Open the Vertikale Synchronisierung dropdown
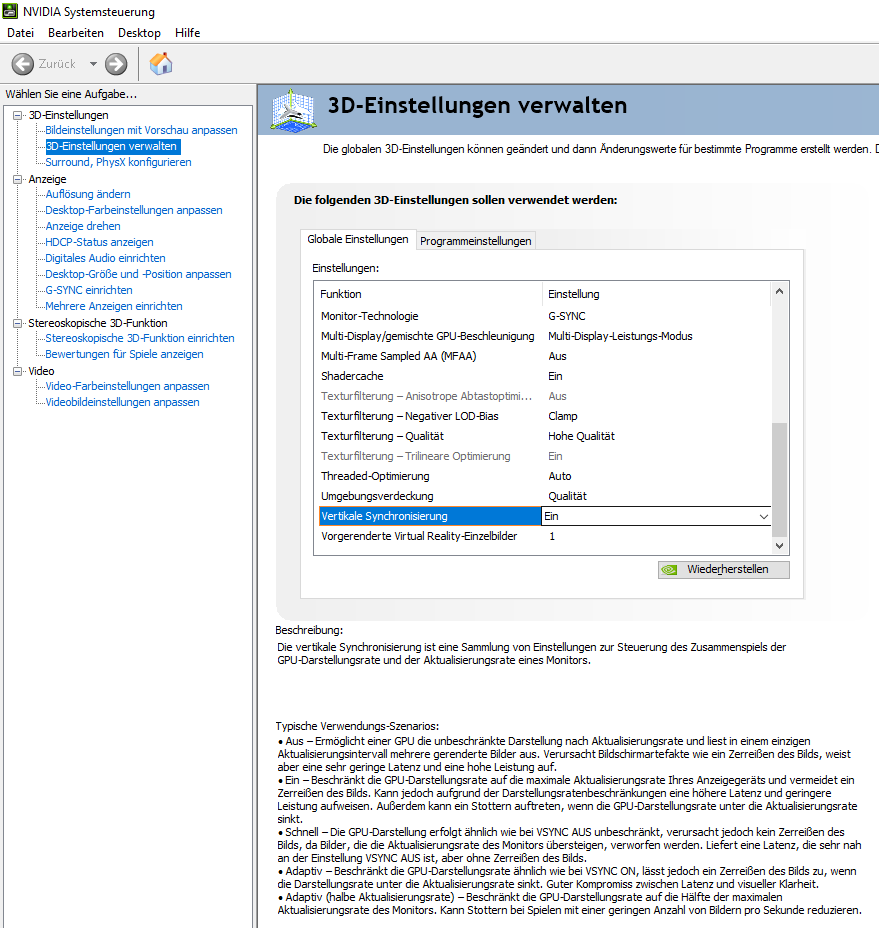The height and width of the screenshot is (928, 879). (764, 517)
